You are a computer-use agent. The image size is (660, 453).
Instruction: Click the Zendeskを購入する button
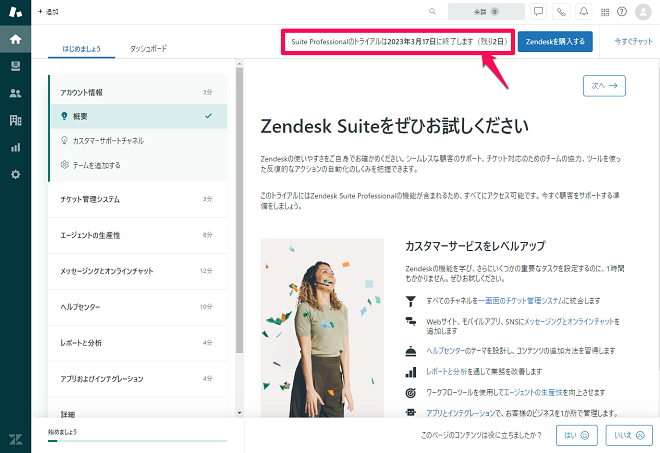coord(555,41)
